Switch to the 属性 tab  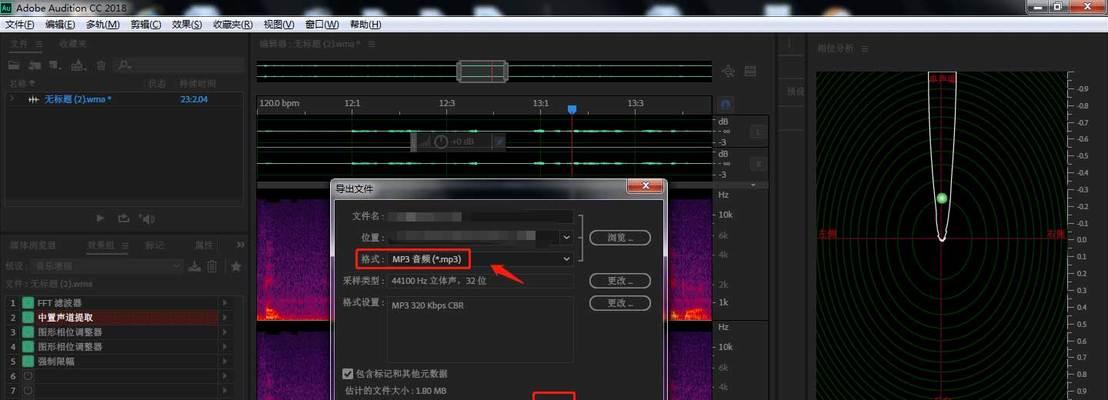(x=204, y=245)
